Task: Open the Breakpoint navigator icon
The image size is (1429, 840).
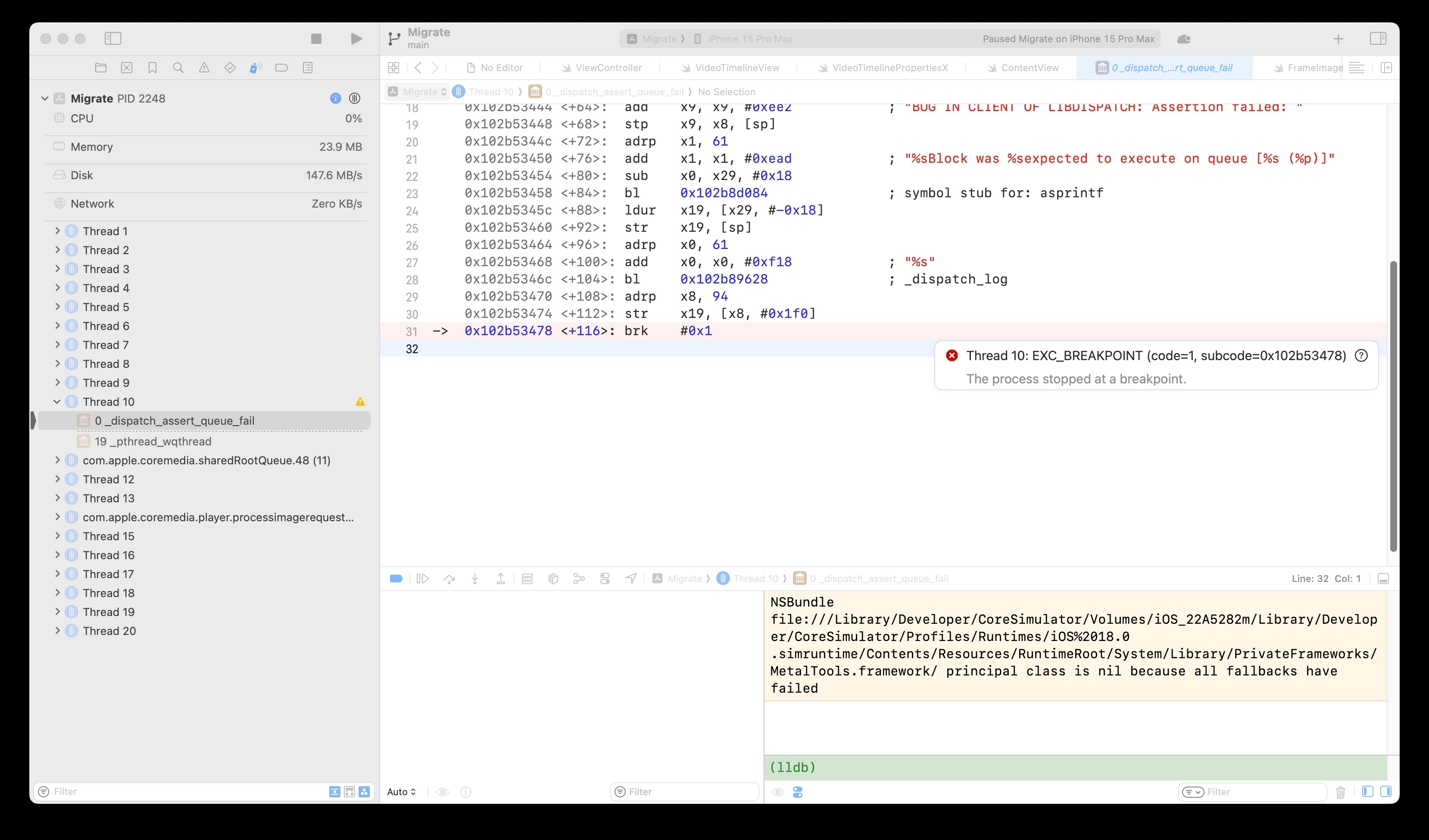Action: click(x=281, y=68)
